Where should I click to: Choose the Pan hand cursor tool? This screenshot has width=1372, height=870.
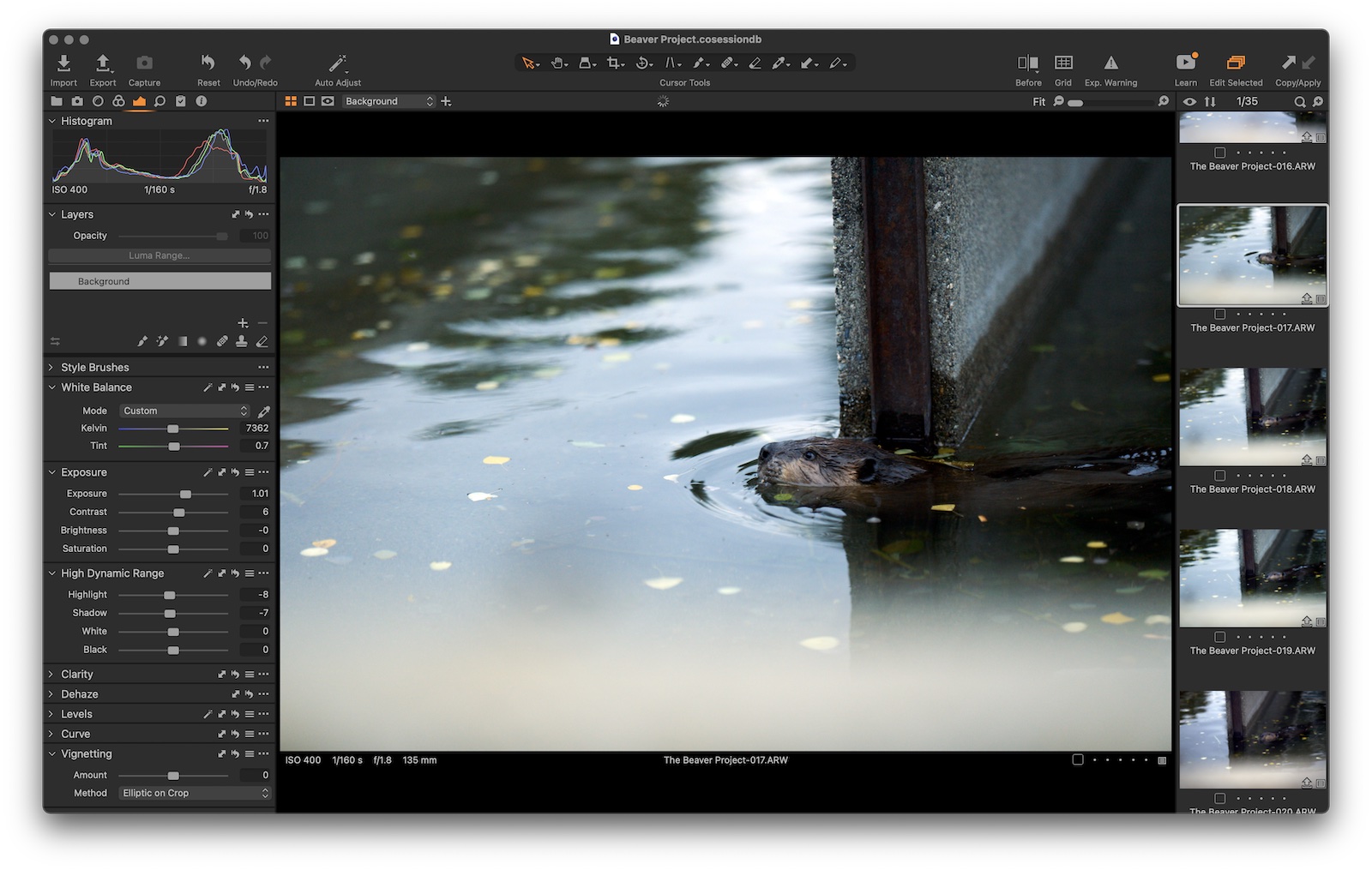tap(558, 63)
